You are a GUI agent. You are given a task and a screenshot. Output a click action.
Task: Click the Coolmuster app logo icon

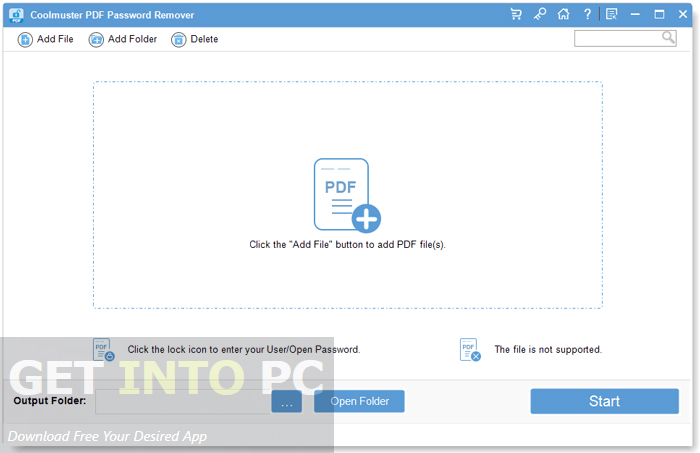coord(16,15)
